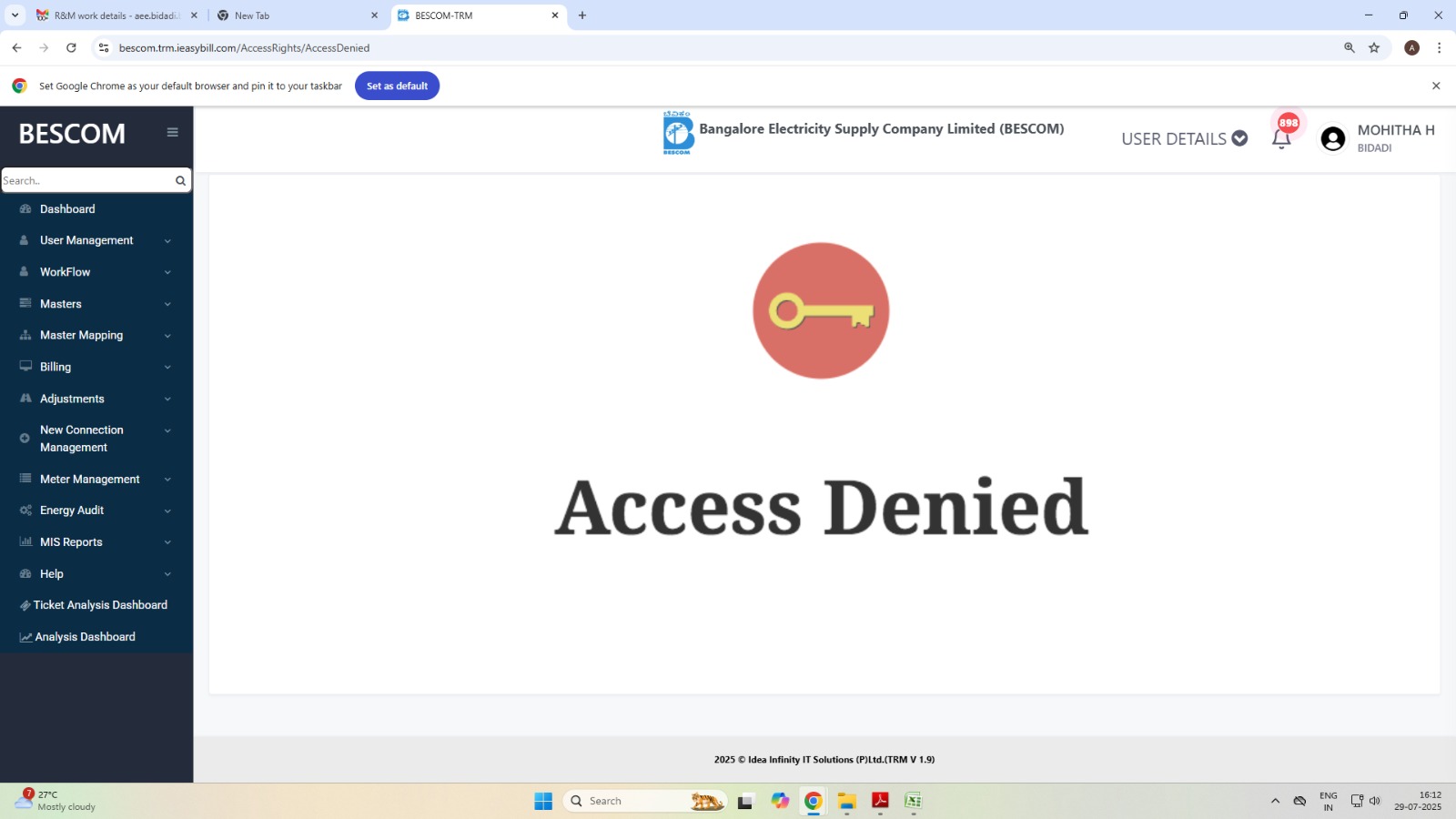1456x819 pixels.
Task: Click the Ticket Analysis Dashboard ticket icon
Action: [x=25, y=605]
